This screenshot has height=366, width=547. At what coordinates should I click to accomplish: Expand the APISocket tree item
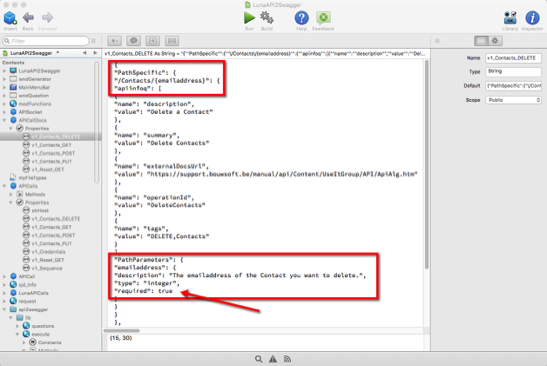click(5, 112)
